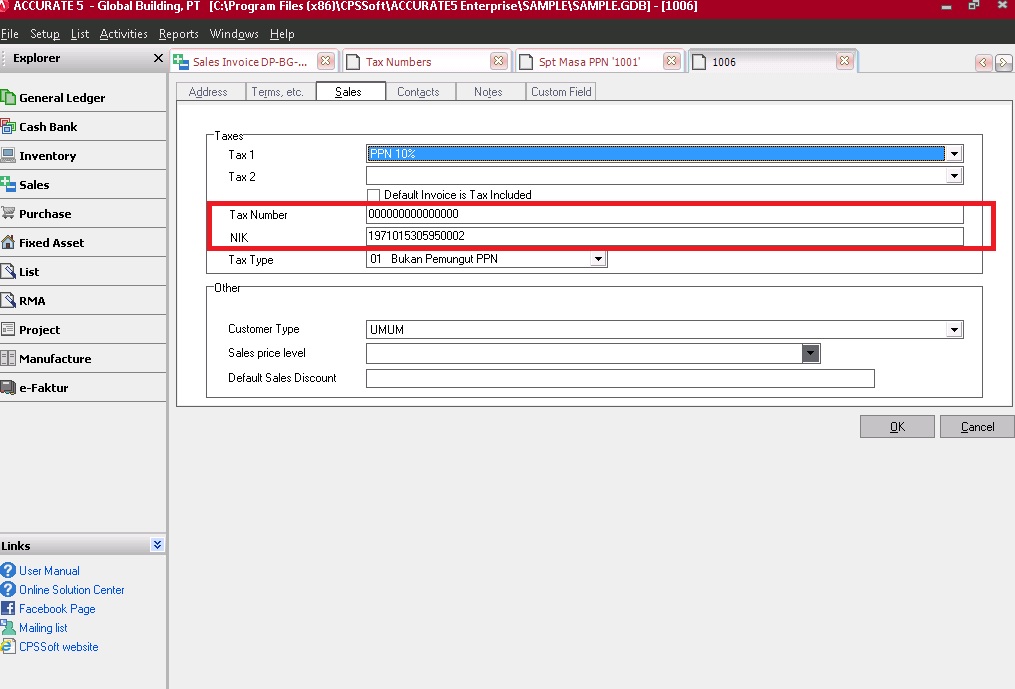The image size is (1015, 689).
Task: Open the Online Solution Center link
Action: 71,589
